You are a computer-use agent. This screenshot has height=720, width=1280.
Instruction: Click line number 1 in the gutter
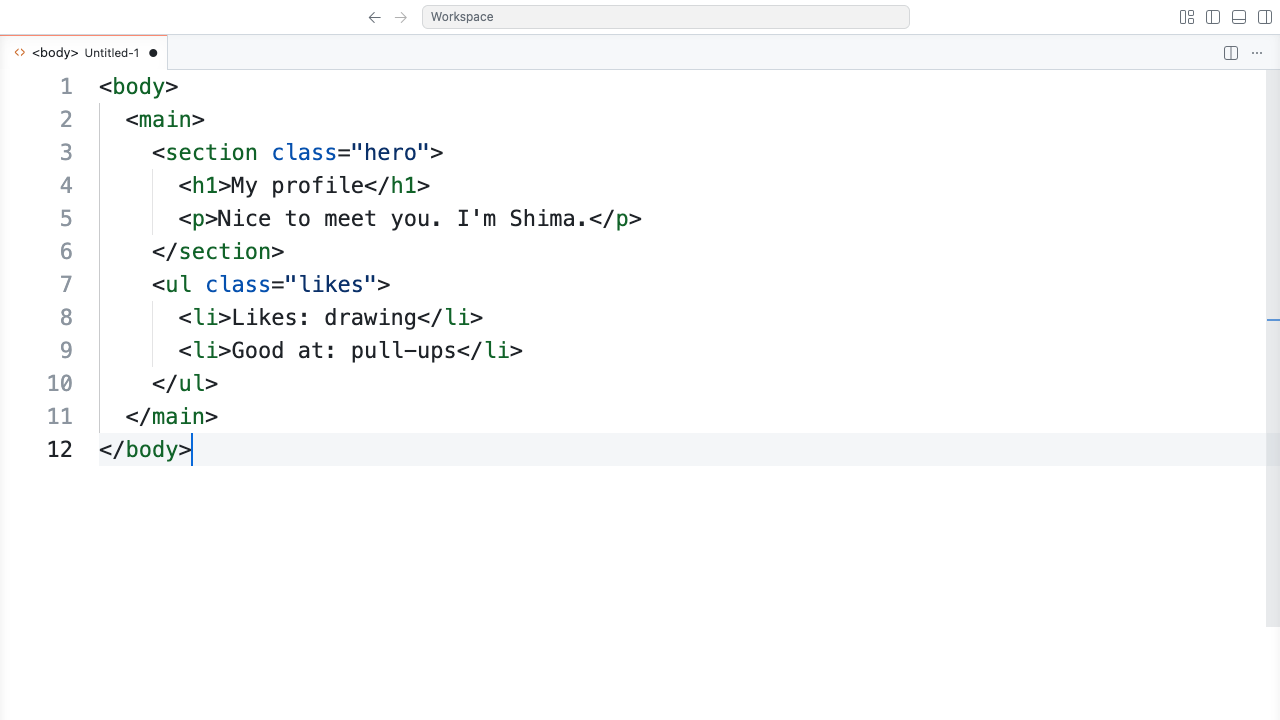[66, 87]
